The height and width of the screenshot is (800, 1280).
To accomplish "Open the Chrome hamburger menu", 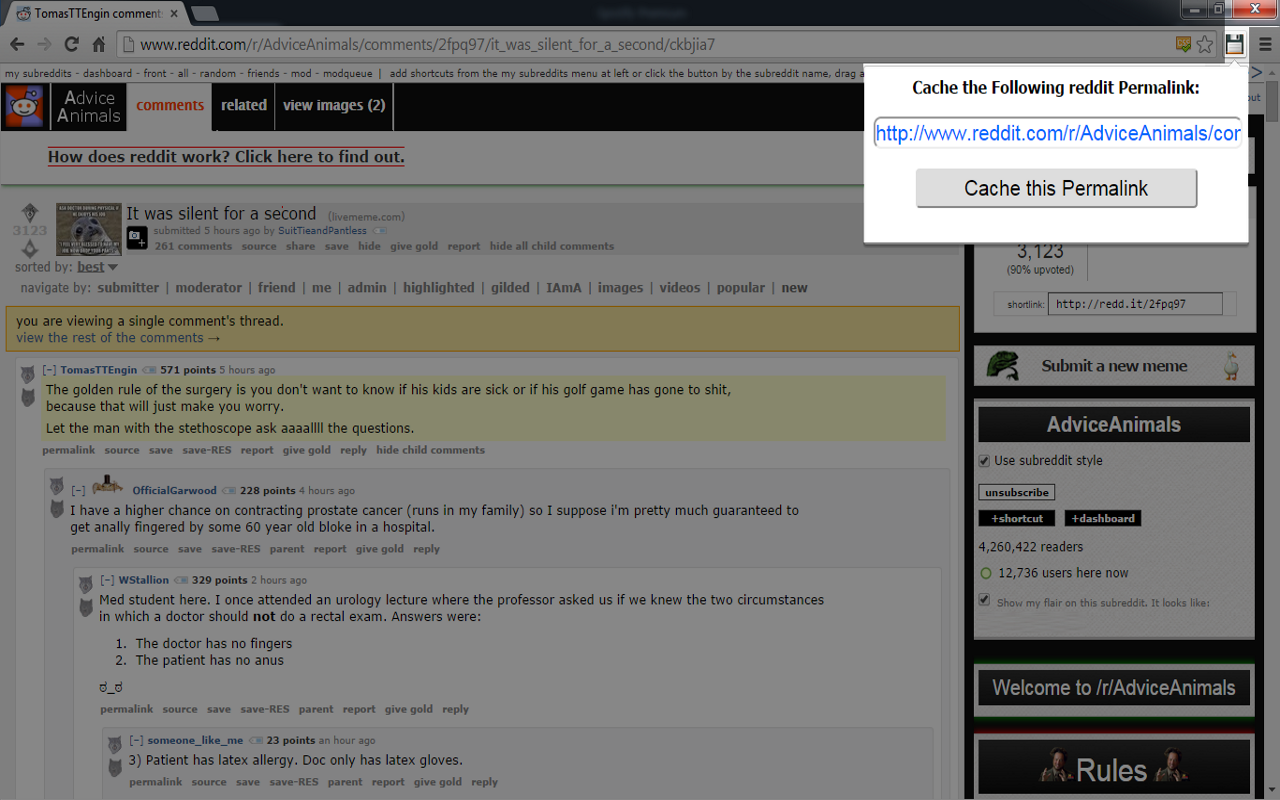I will [1265, 44].
